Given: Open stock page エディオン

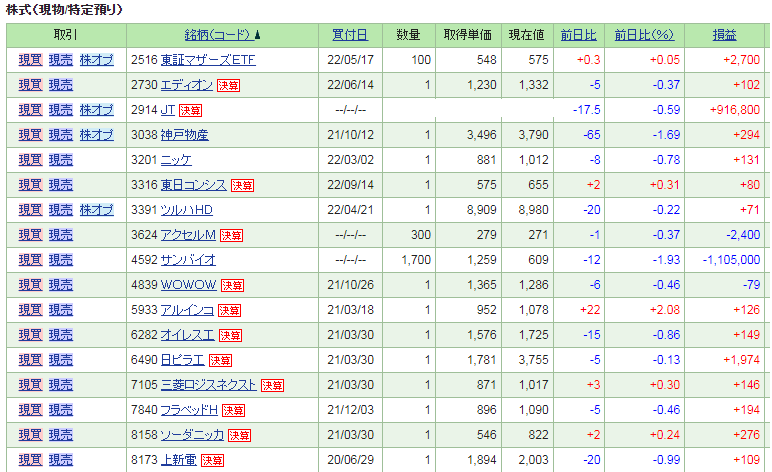Looking at the screenshot, I should (x=187, y=85).
